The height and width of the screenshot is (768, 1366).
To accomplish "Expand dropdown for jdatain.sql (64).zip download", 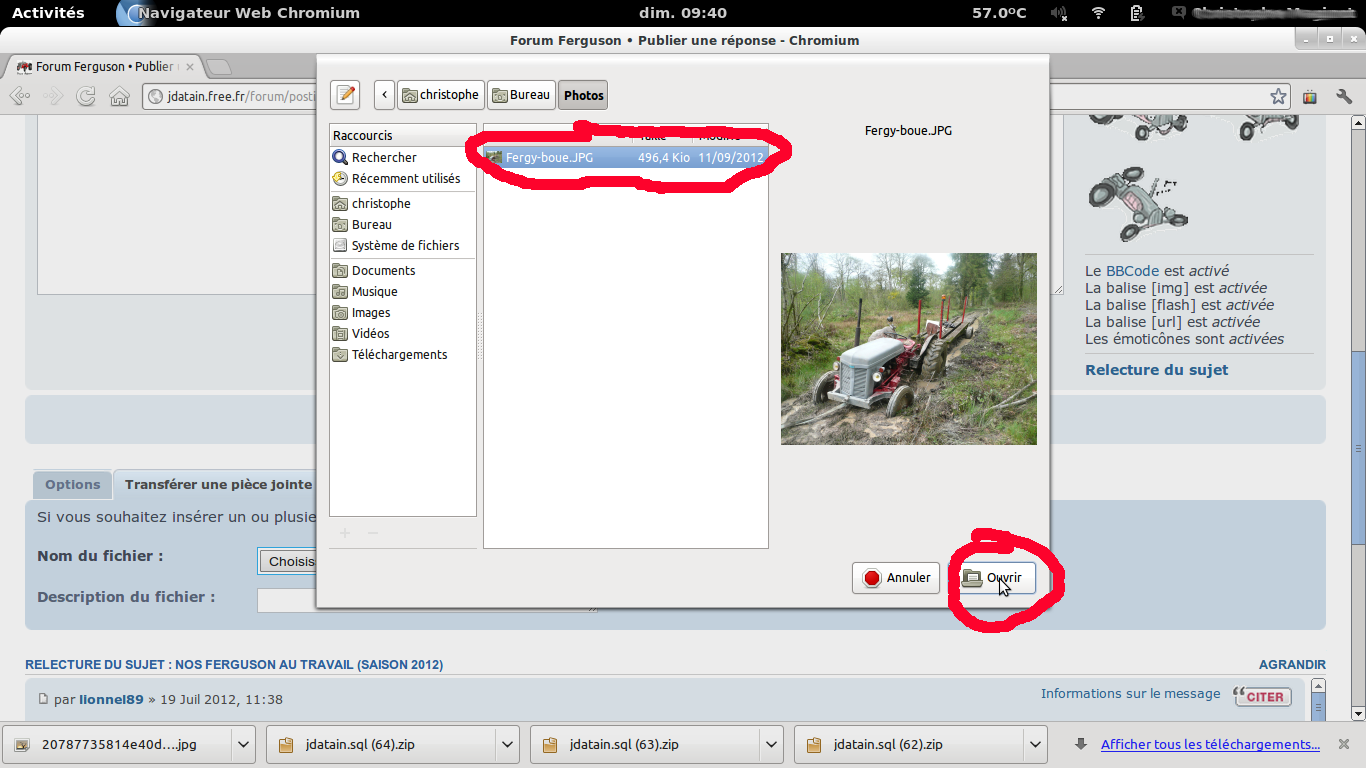I will [507, 744].
